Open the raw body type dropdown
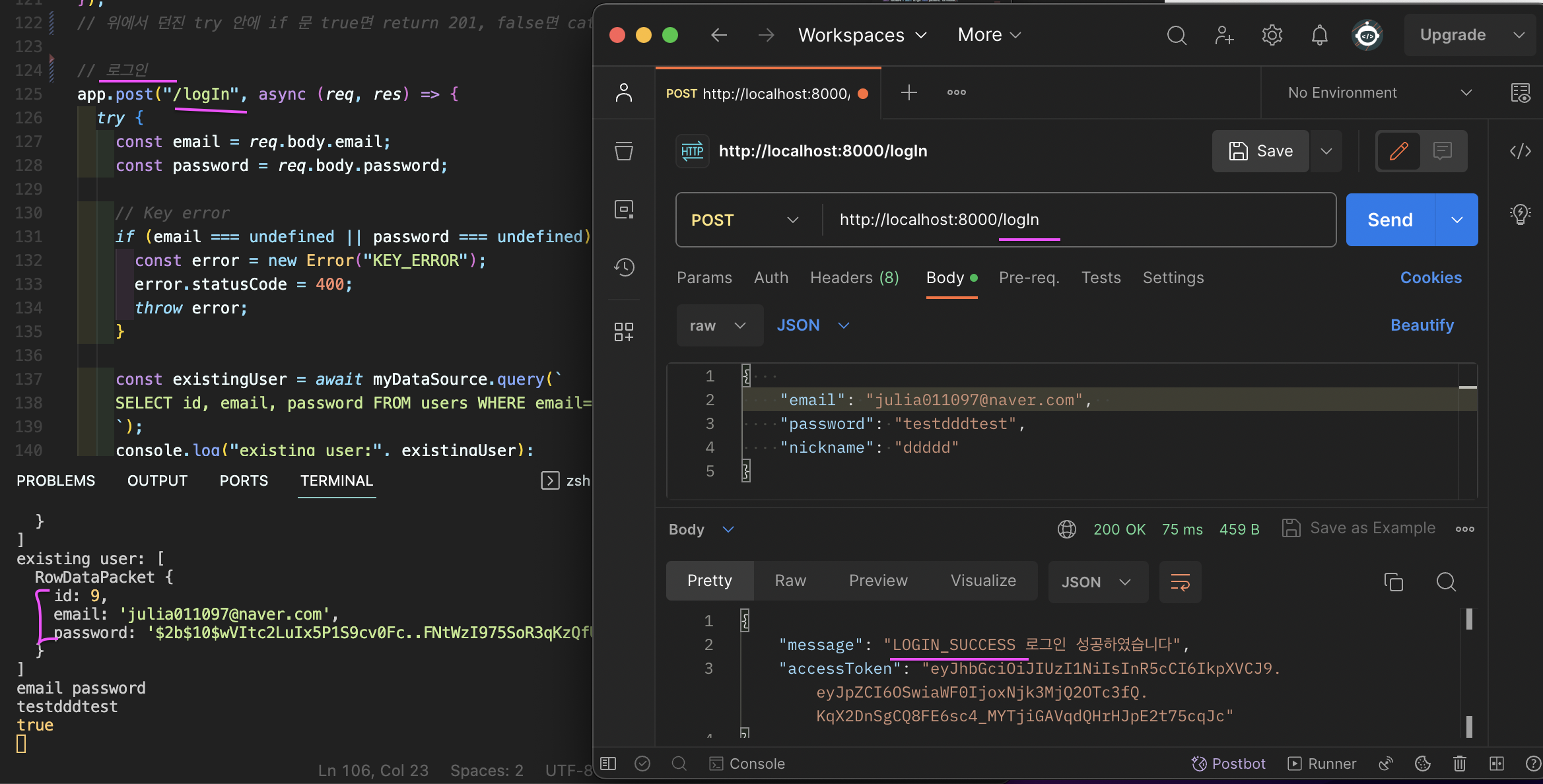The height and width of the screenshot is (784, 1543). pyautogui.click(x=718, y=325)
